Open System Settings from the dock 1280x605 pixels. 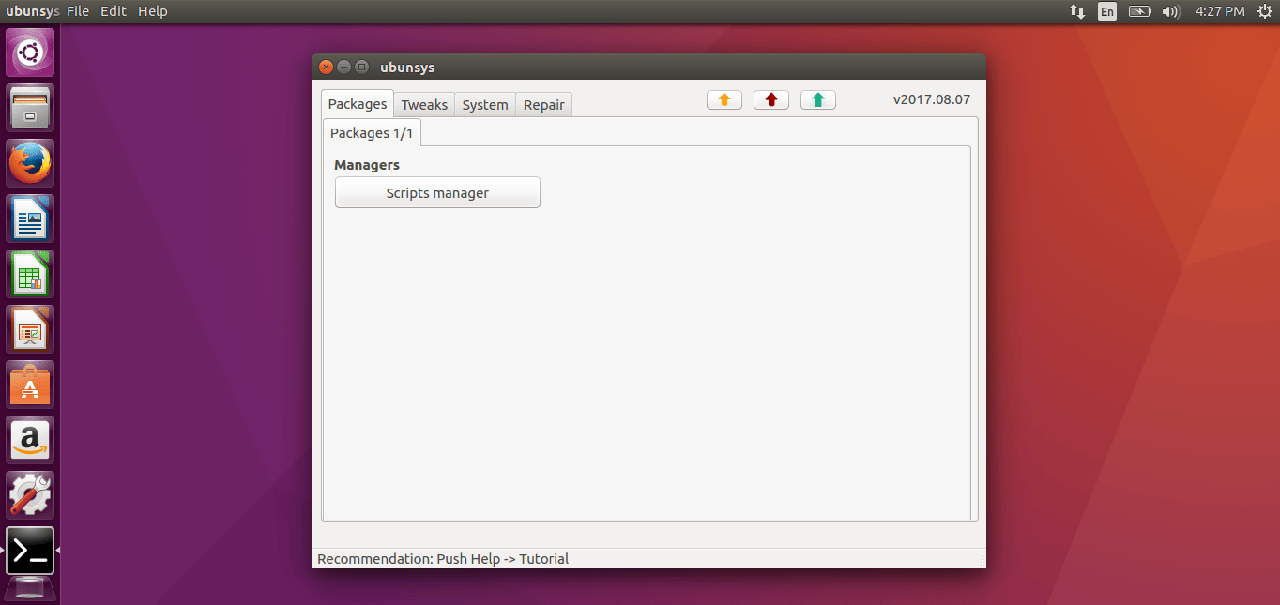click(x=30, y=495)
